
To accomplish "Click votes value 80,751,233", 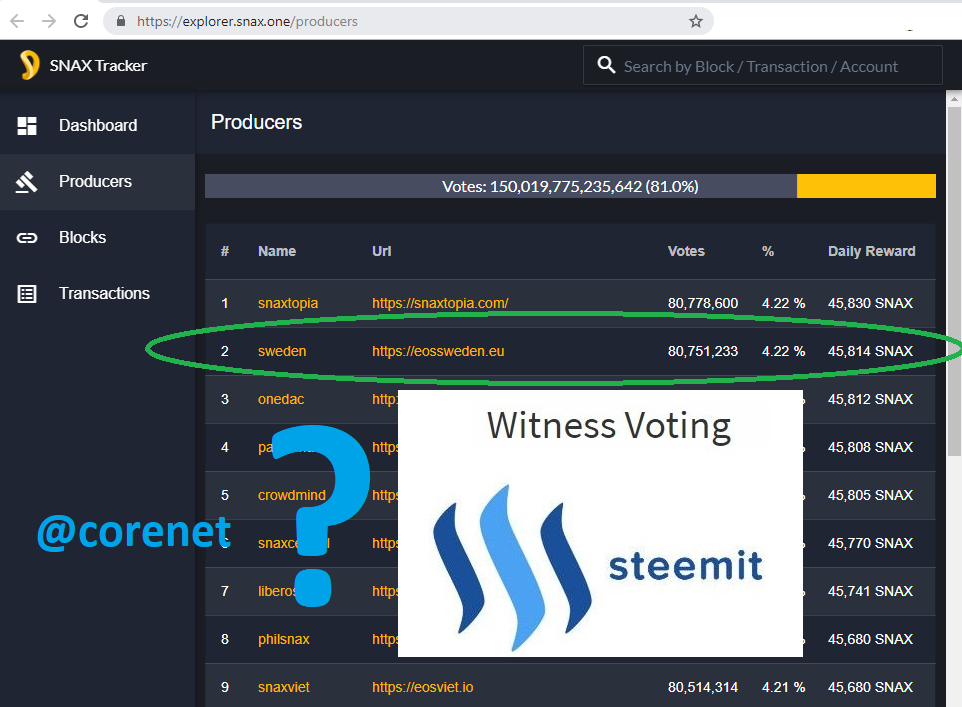I will click(x=702, y=351).
